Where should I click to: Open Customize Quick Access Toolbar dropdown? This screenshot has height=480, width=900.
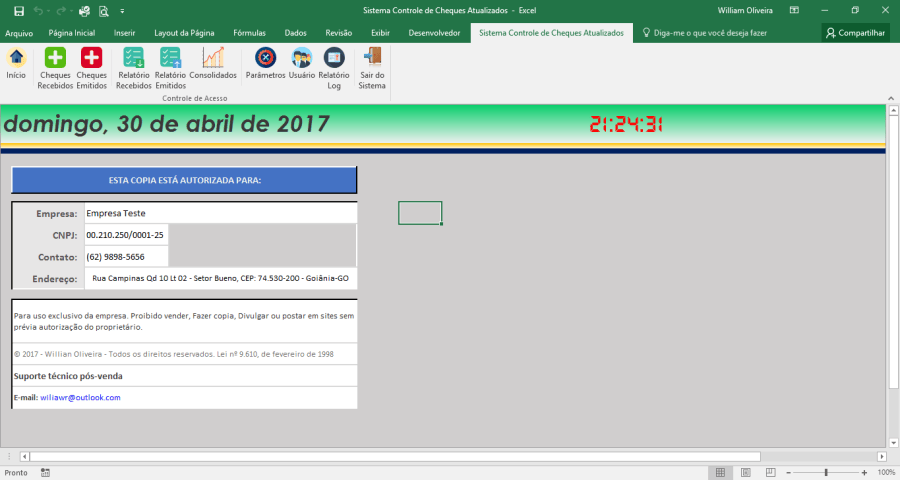[122, 11]
